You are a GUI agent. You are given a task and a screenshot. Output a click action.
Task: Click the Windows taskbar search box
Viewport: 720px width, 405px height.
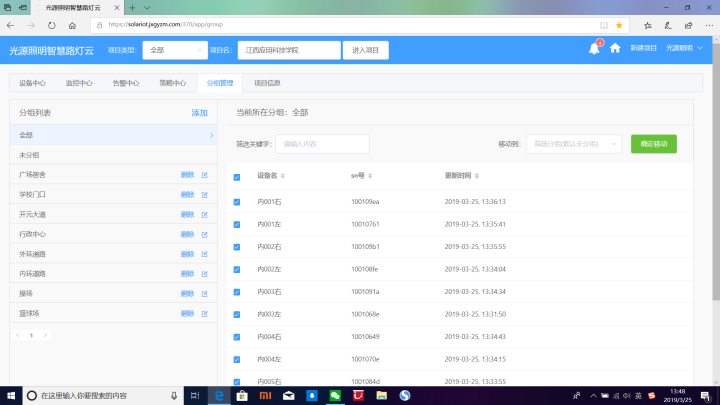103,395
